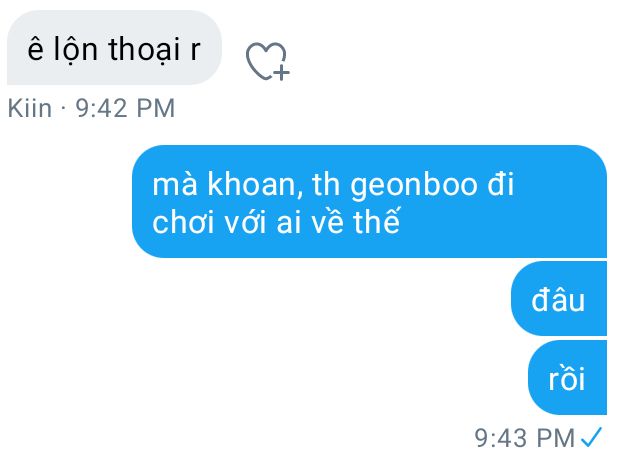Click the 9:42 PM timestamp
626x460 pixels.
[x=125, y=108]
